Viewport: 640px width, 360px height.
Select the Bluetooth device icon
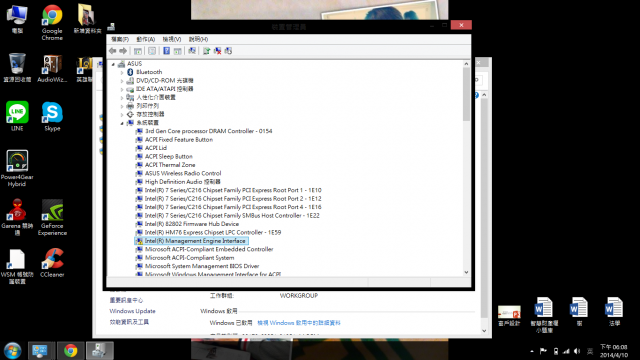130,72
